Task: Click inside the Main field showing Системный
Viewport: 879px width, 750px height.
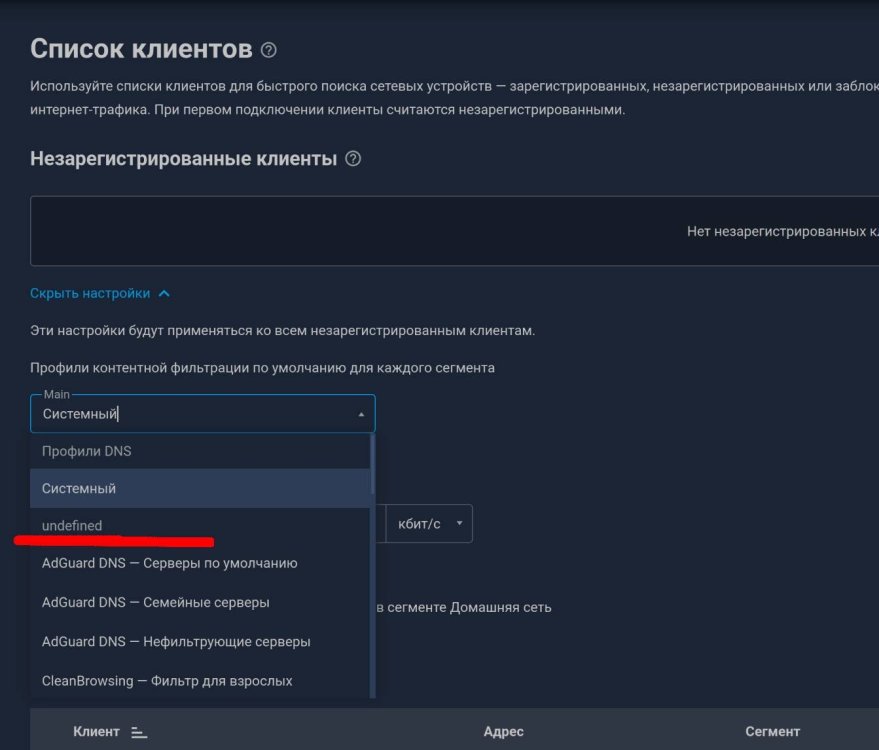Action: [x=190, y=414]
